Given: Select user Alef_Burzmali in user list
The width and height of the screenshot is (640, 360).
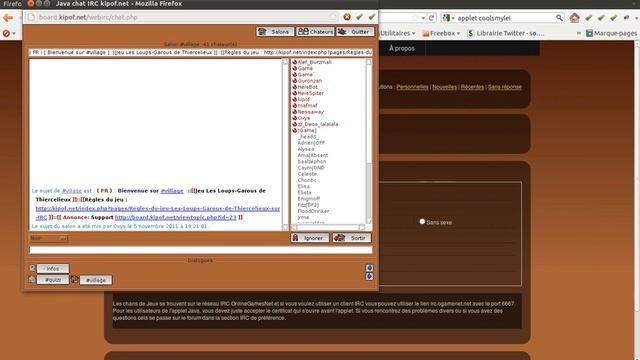Looking at the screenshot, I should pos(314,62).
